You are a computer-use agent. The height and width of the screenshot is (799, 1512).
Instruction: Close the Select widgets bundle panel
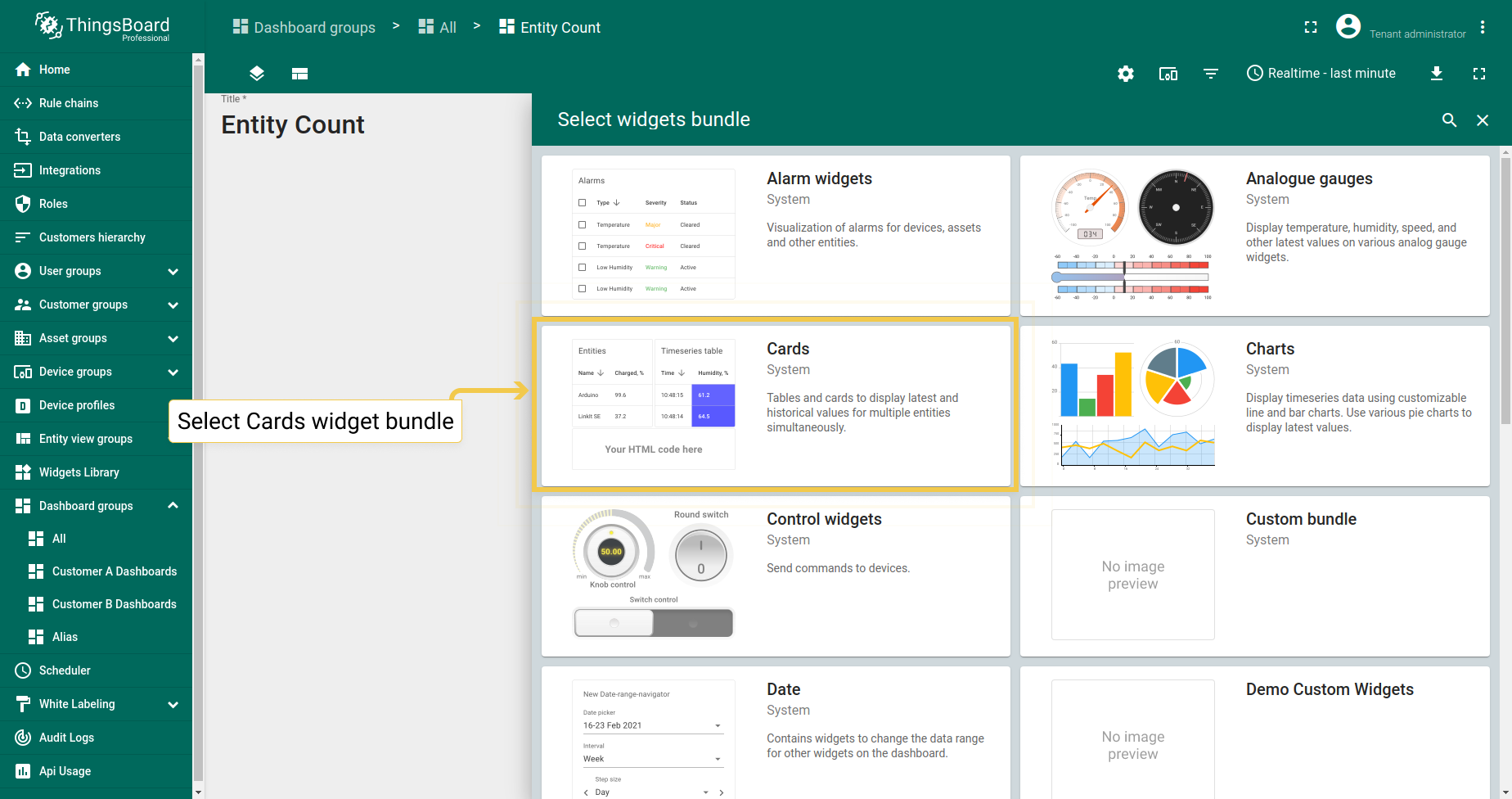click(1483, 120)
